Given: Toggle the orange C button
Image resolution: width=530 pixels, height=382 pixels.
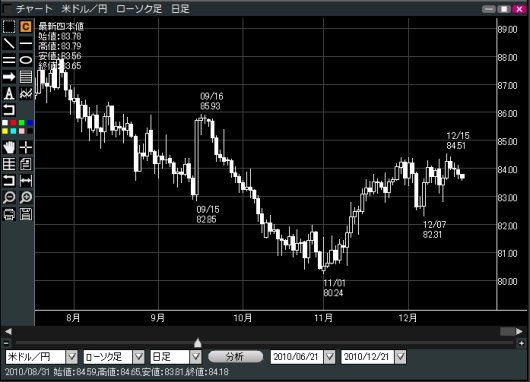Looking at the screenshot, I should click(x=26, y=26).
